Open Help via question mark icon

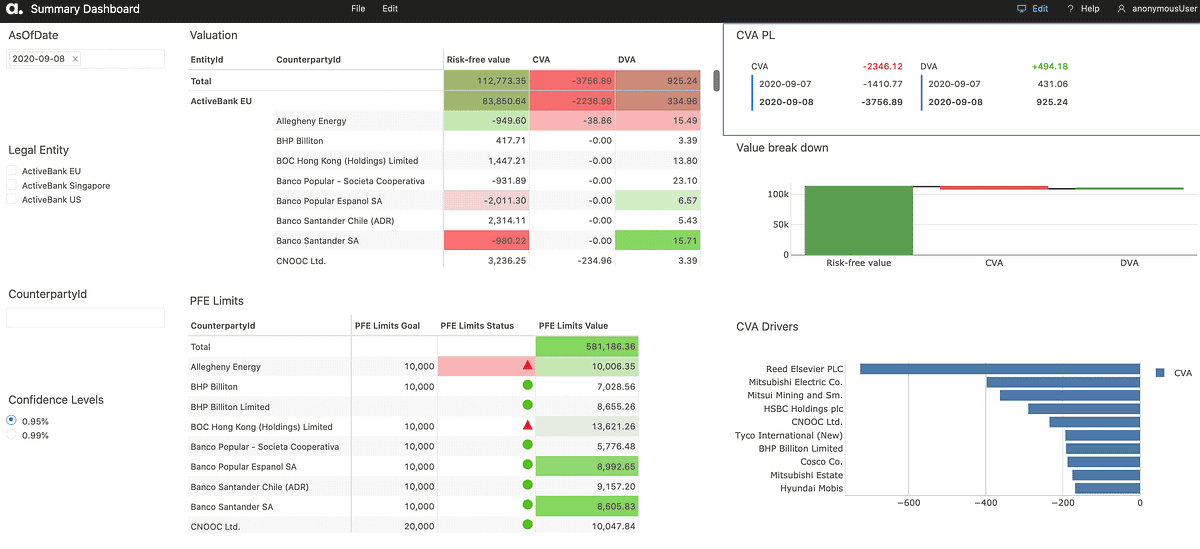coord(1071,9)
